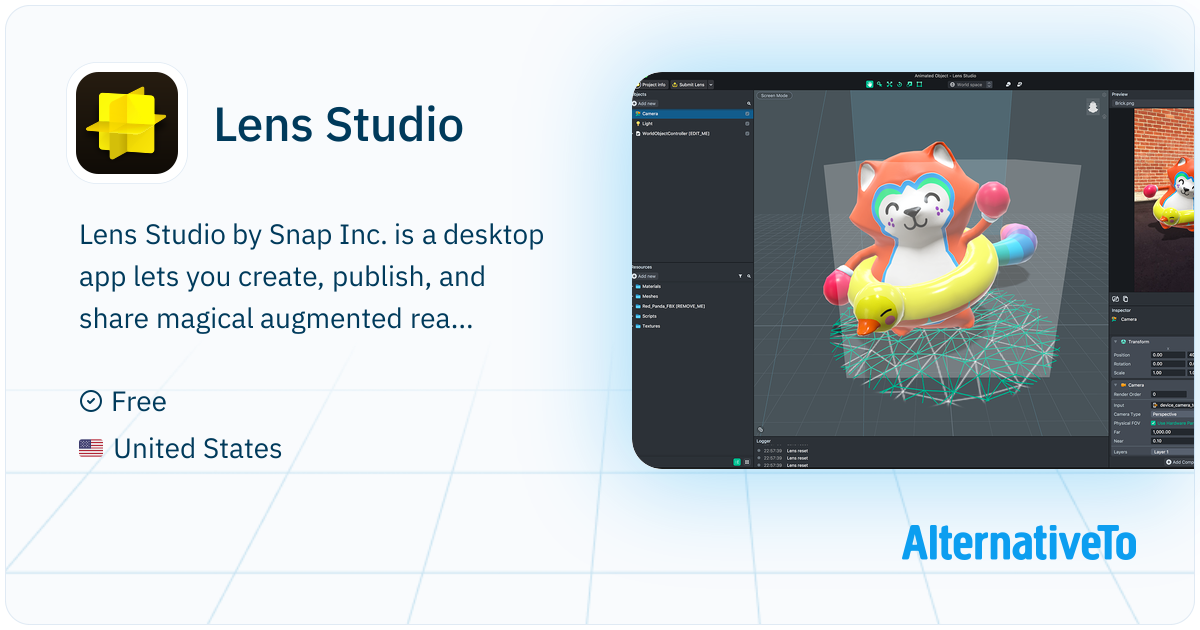
Task: Select the second viewport tool beside hand
Action: coord(879,85)
